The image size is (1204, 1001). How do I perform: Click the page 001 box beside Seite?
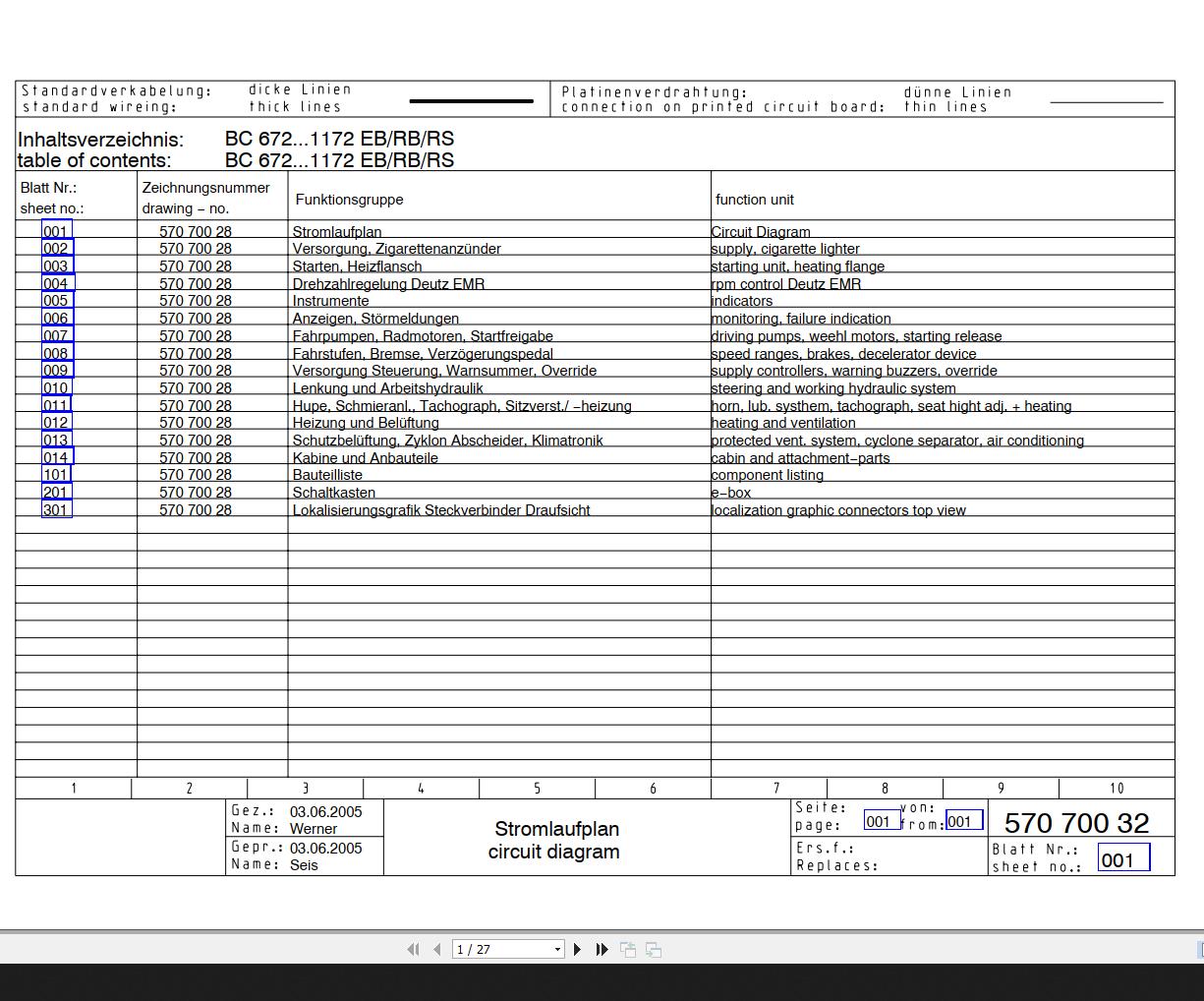(881, 821)
